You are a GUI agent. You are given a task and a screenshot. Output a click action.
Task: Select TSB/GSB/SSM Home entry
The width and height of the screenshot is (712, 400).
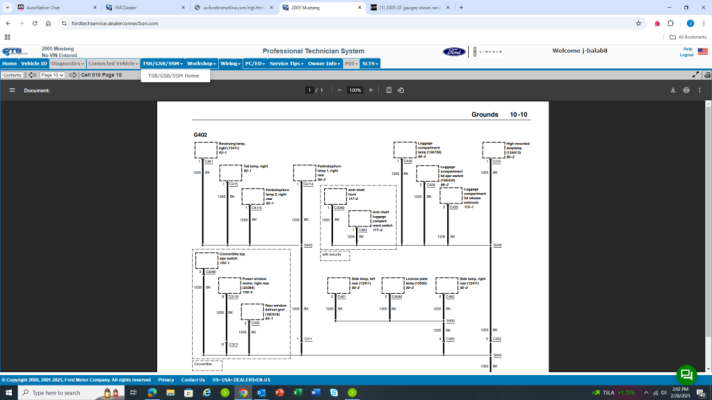(x=173, y=76)
